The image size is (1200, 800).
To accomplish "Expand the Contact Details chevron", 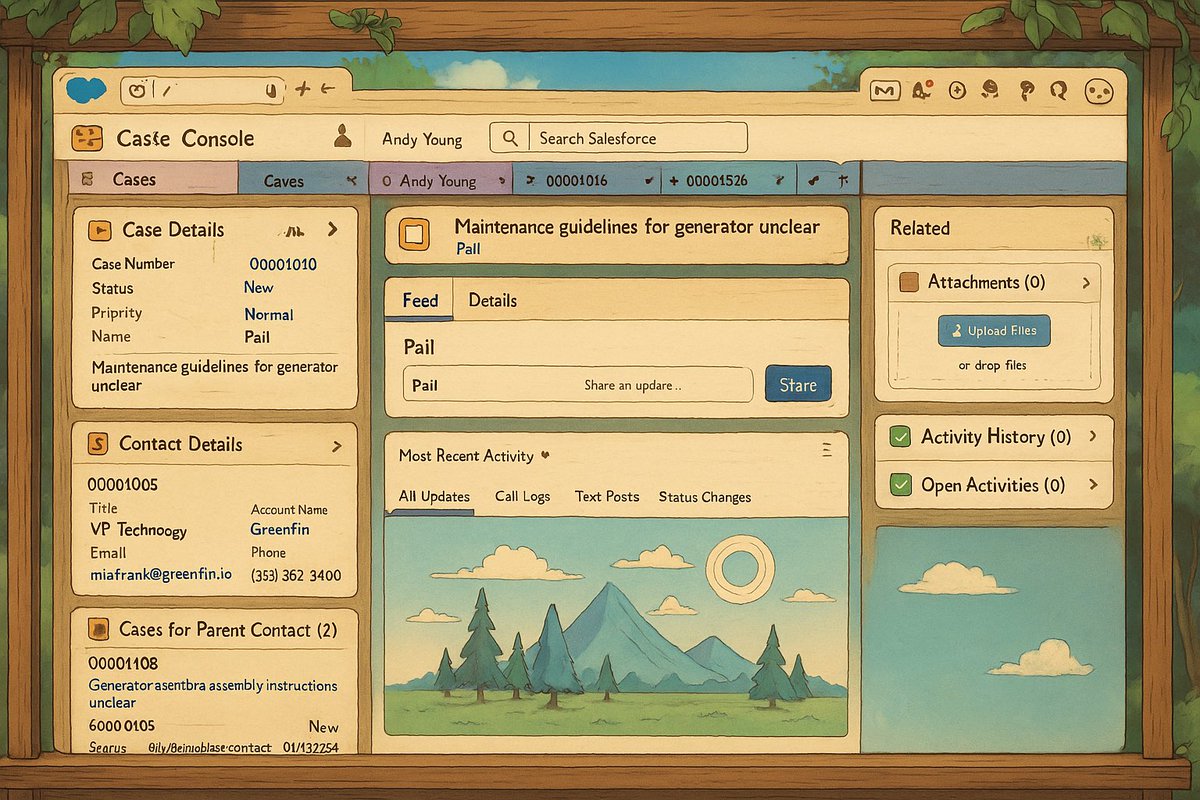I will (337, 446).
